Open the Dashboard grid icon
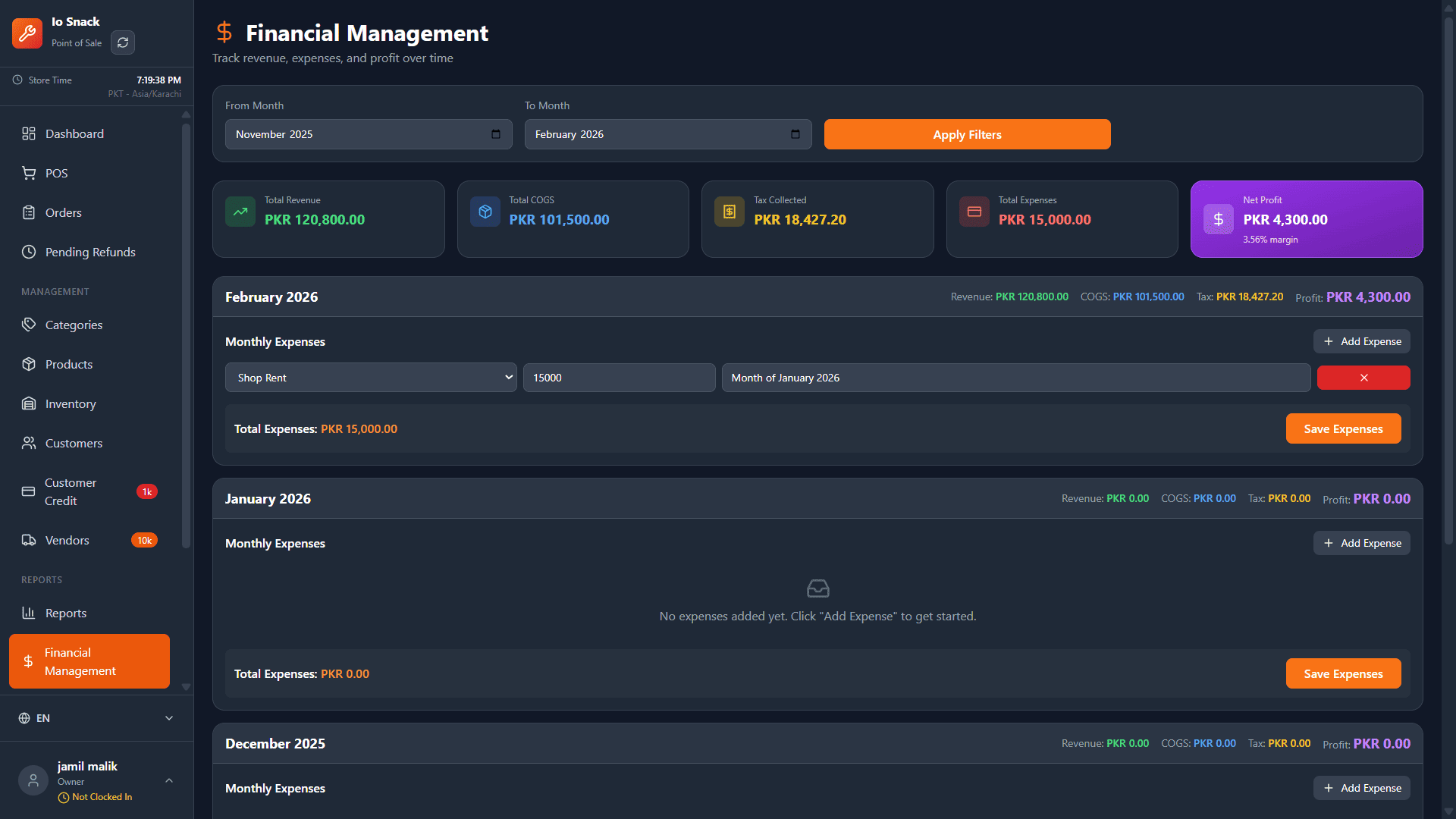This screenshot has width=1456, height=819. click(29, 133)
